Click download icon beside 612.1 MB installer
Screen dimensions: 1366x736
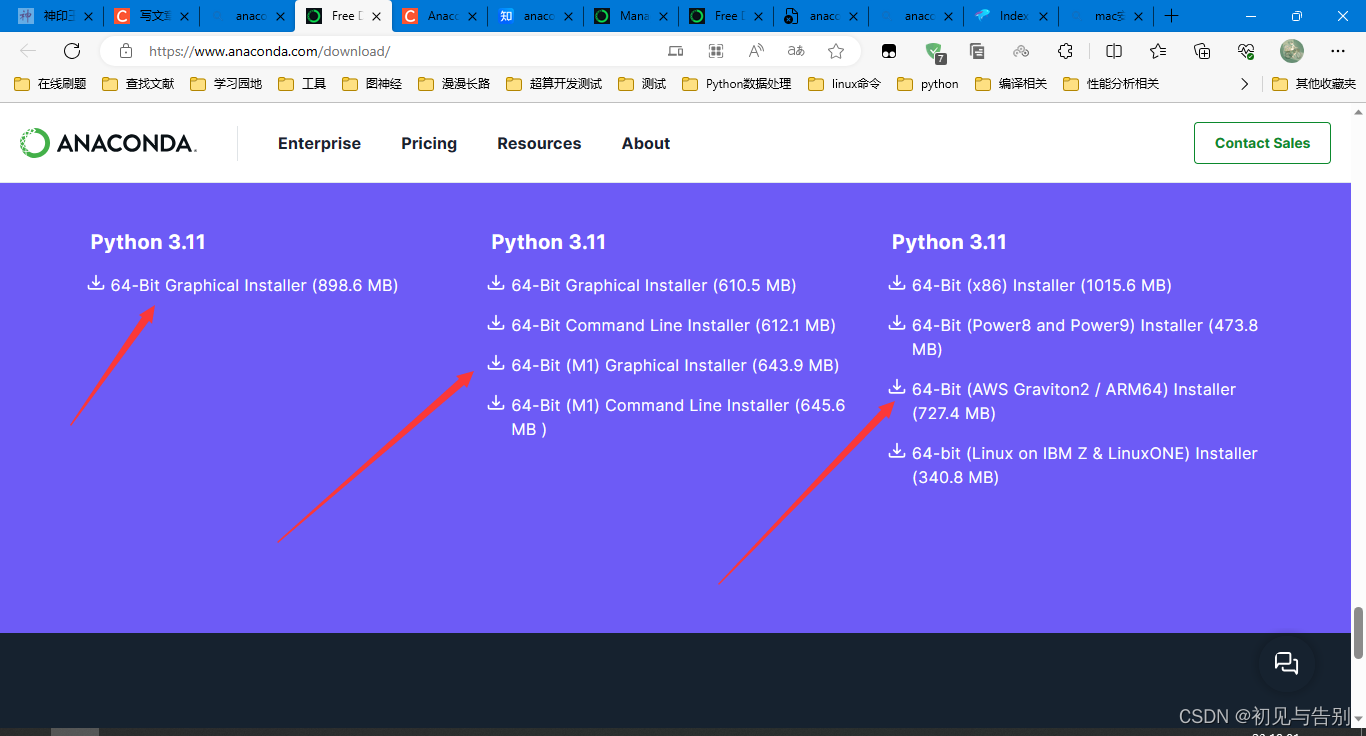[496, 323]
